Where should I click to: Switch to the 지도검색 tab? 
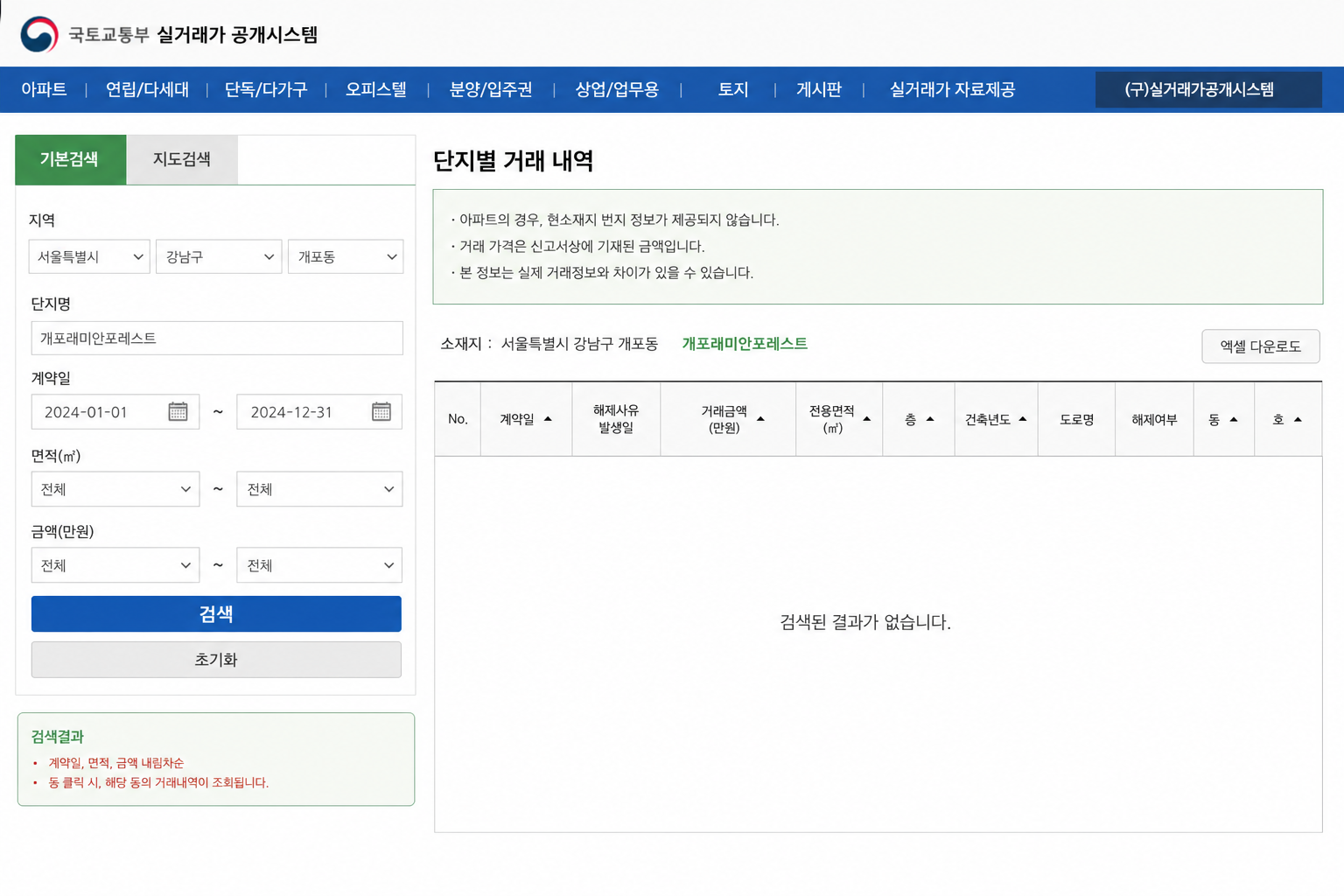(182, 159)
